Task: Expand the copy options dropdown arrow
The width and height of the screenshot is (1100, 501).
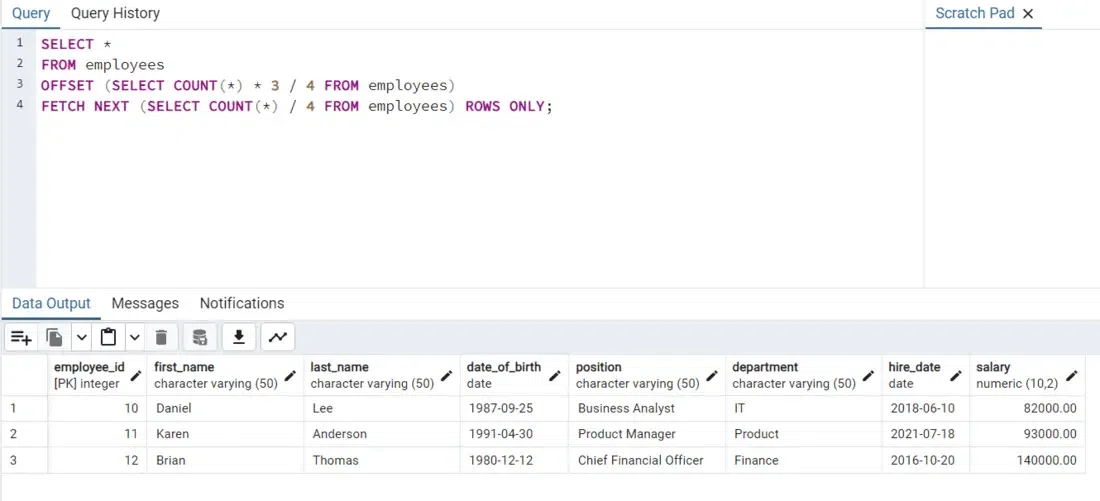Action: pyautogui.click(x=81, y=338)
